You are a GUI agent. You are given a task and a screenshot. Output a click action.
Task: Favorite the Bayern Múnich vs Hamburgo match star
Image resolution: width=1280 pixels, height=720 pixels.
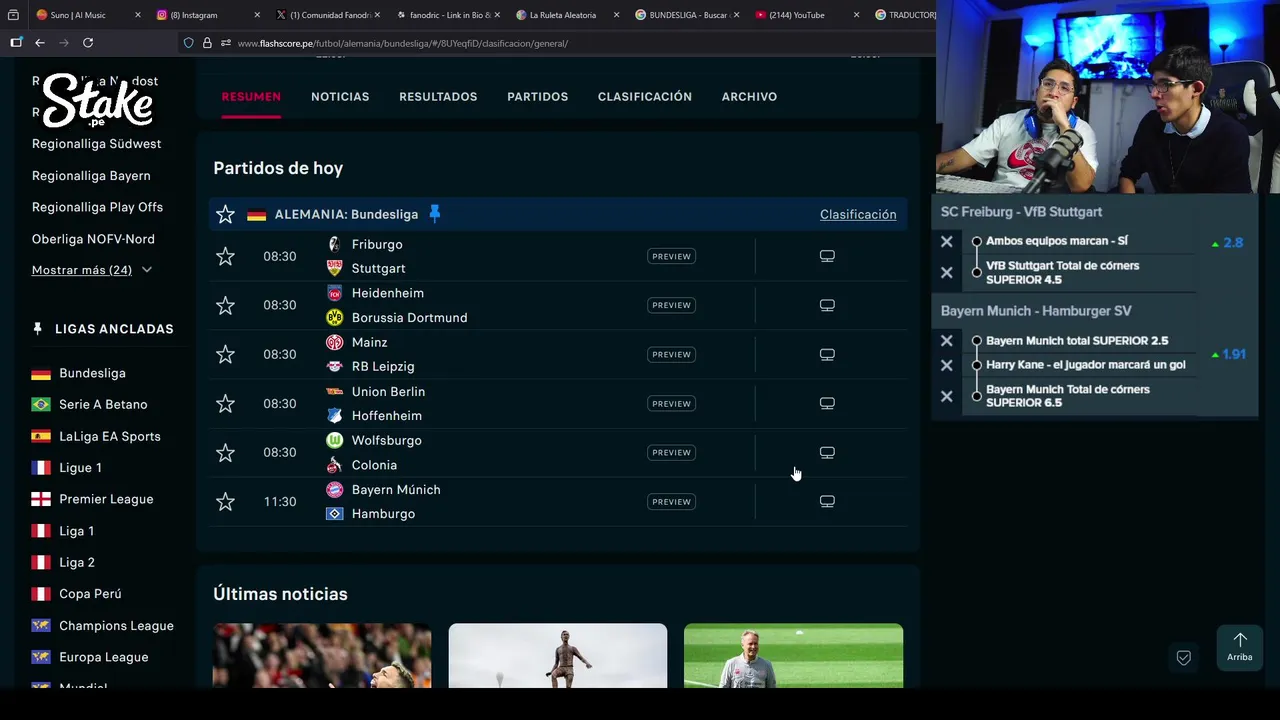(225, 501)
